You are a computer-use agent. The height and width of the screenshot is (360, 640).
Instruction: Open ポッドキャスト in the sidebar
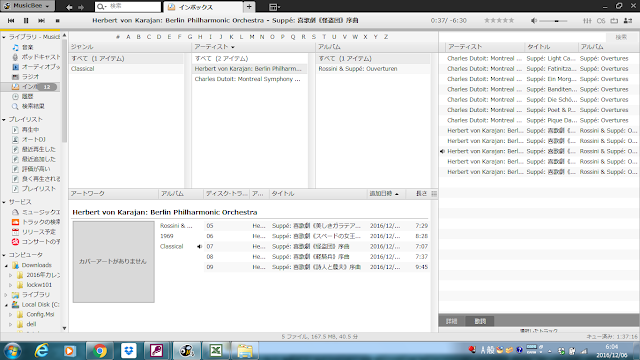pyautogui.click(x=36, y=57)
